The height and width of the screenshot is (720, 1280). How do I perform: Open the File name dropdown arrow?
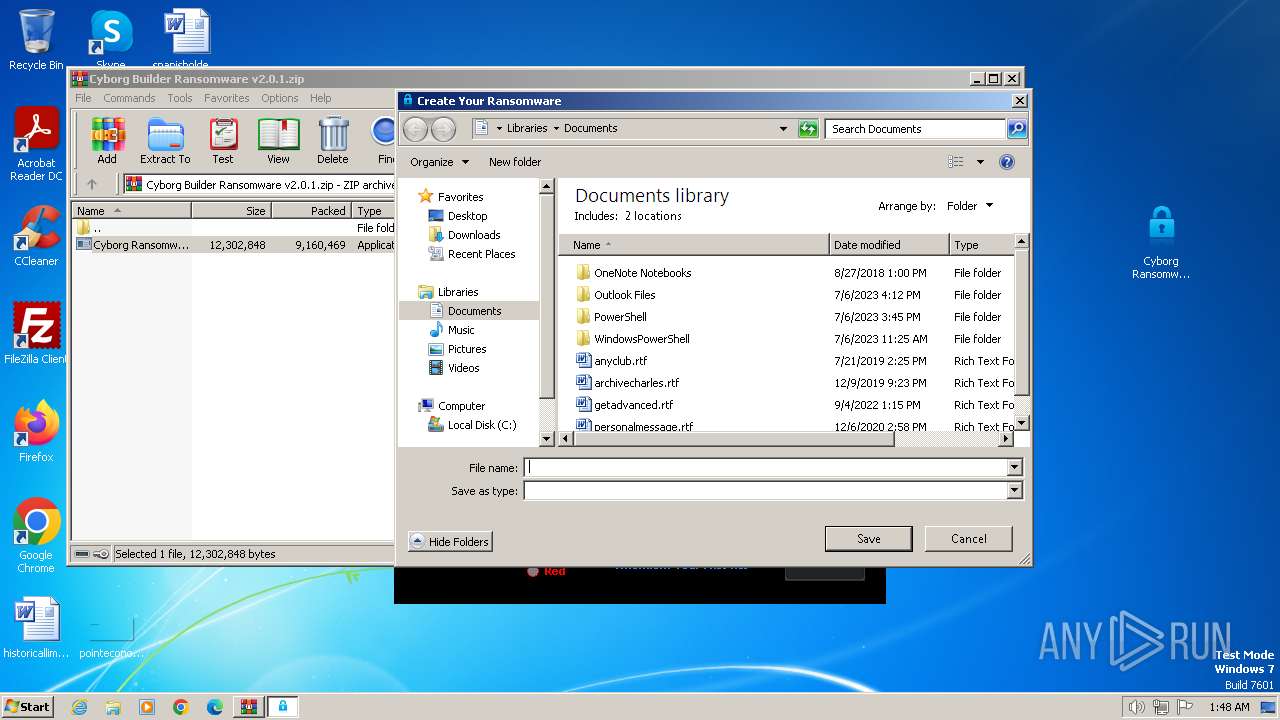(x=1014, y=467)
